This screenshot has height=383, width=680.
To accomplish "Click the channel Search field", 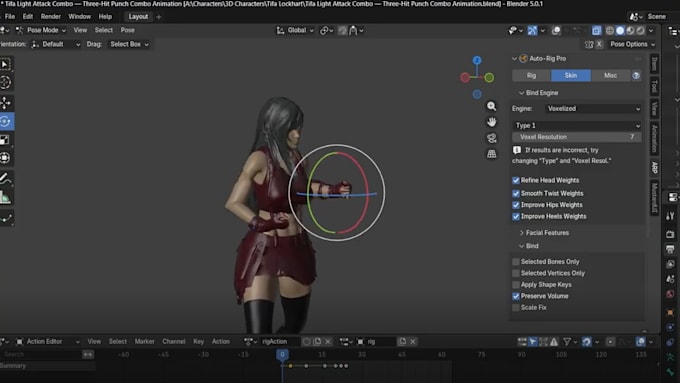I will (x=41, y=355).
